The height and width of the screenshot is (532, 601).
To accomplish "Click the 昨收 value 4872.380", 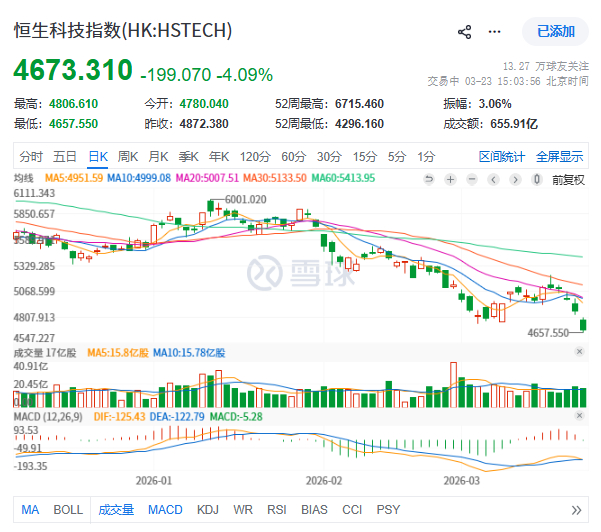I will [204, 124].
